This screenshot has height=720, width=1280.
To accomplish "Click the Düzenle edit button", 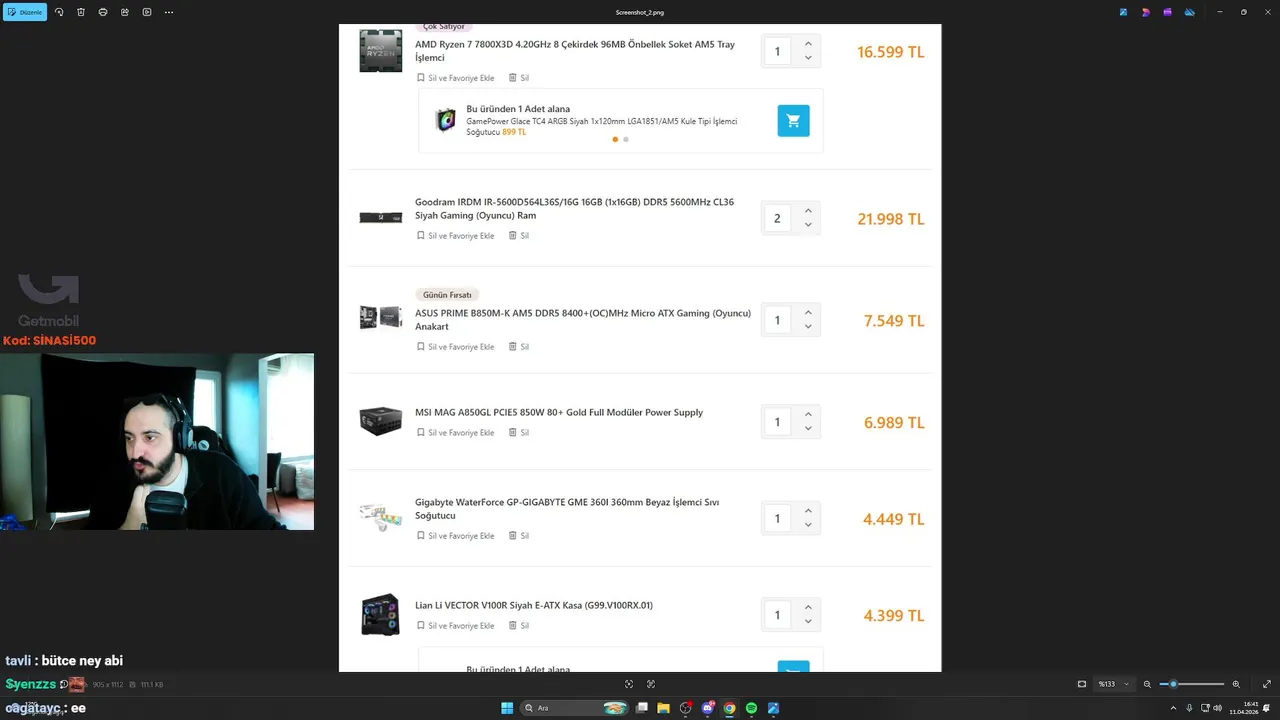I will tap(25, 12).
